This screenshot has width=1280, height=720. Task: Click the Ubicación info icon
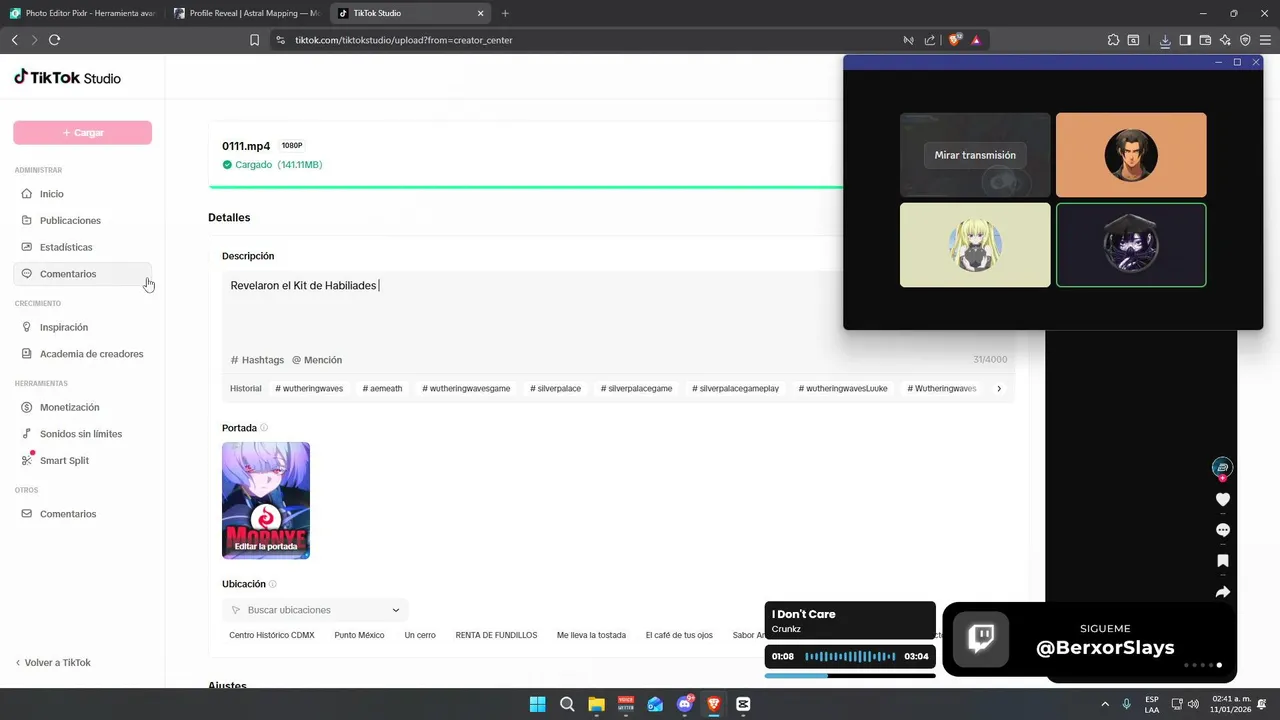click(x=273, y=584)
